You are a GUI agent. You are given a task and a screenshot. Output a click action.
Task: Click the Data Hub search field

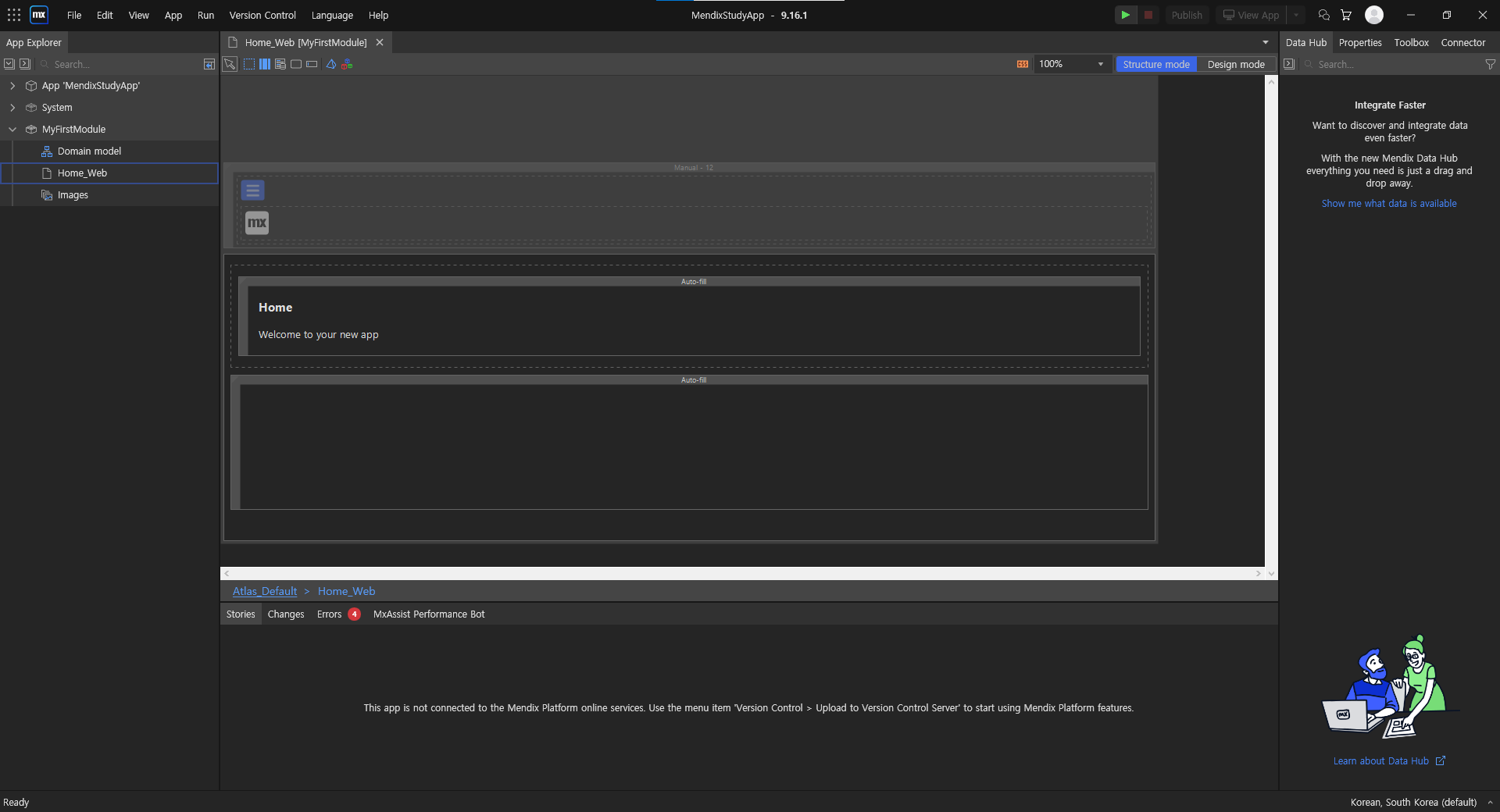point(1391,64)
